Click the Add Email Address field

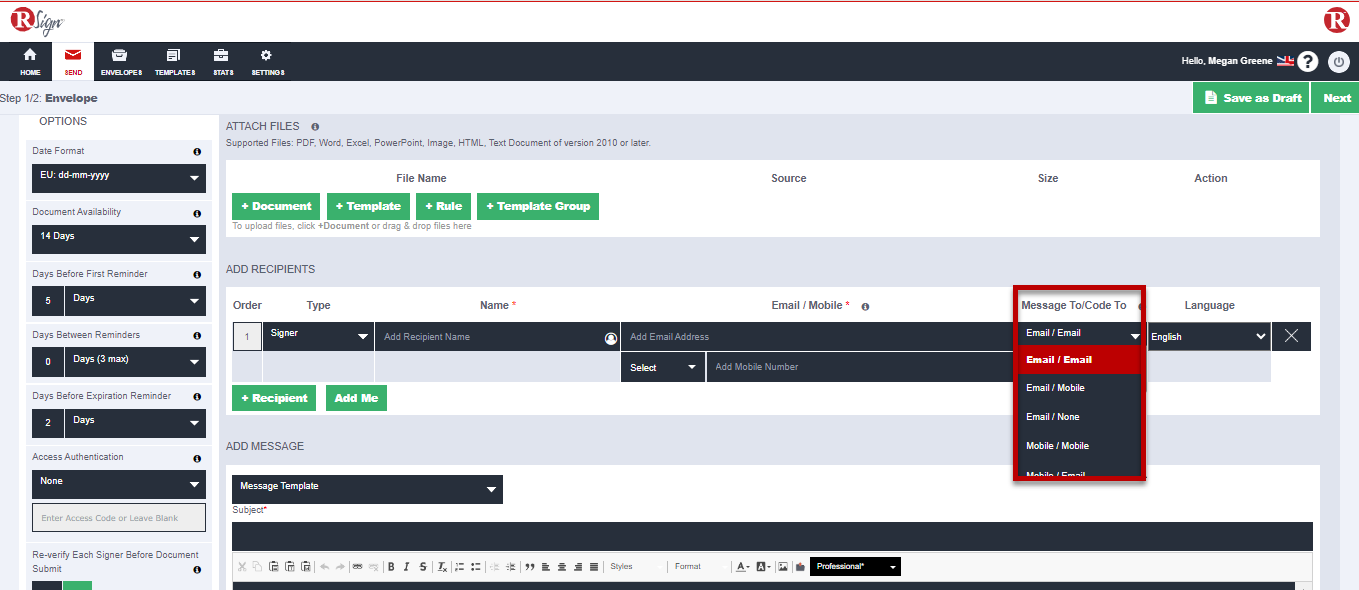[815, 337]
